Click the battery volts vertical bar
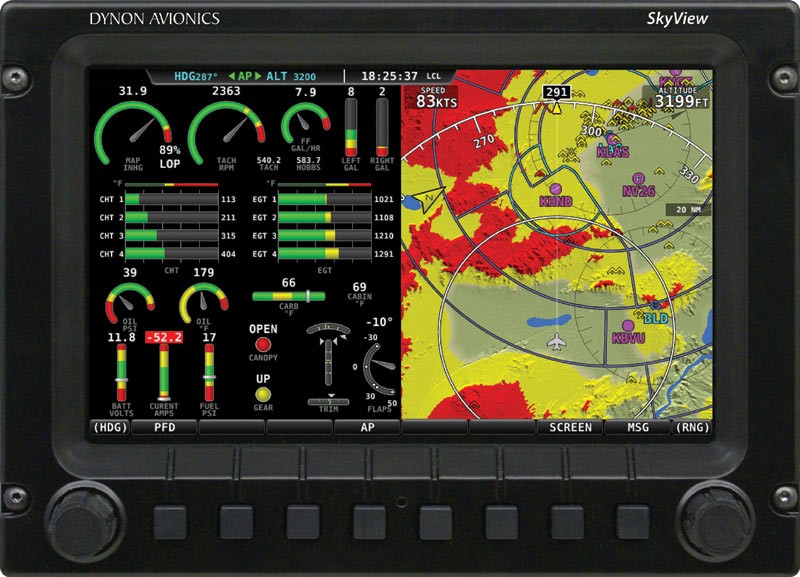The height and width of the screenshot is (577, 800). (121, 373)
